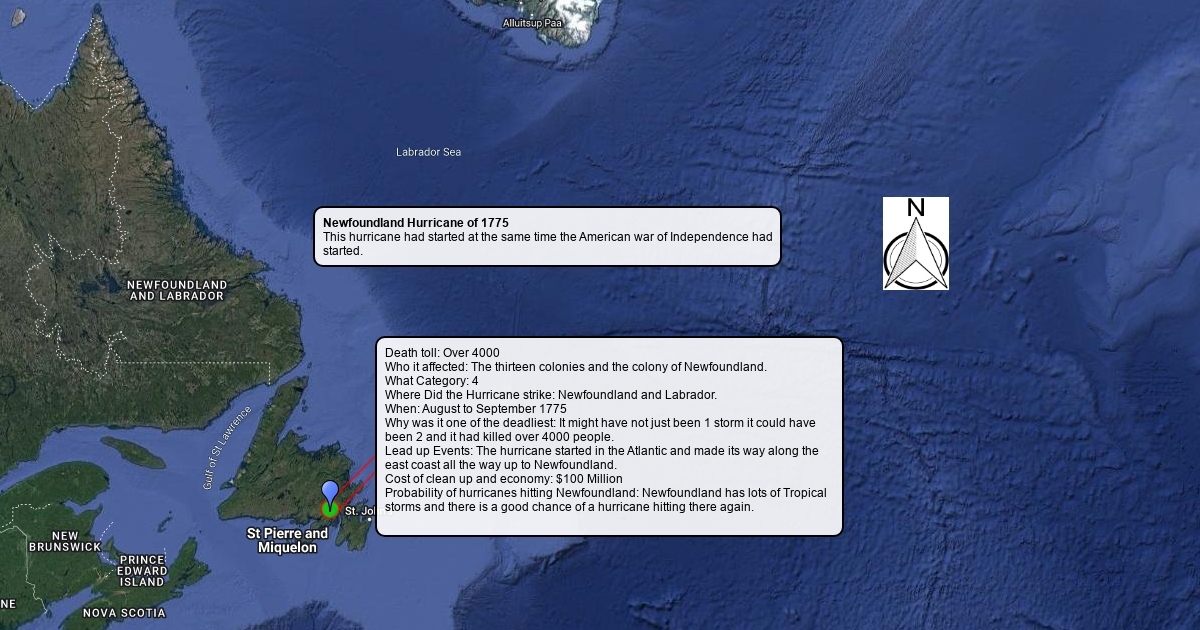Click the 'Probability of hurricanes hitting Newfoundland' text
The image size is (1200, 630).
tap(605, 493)
